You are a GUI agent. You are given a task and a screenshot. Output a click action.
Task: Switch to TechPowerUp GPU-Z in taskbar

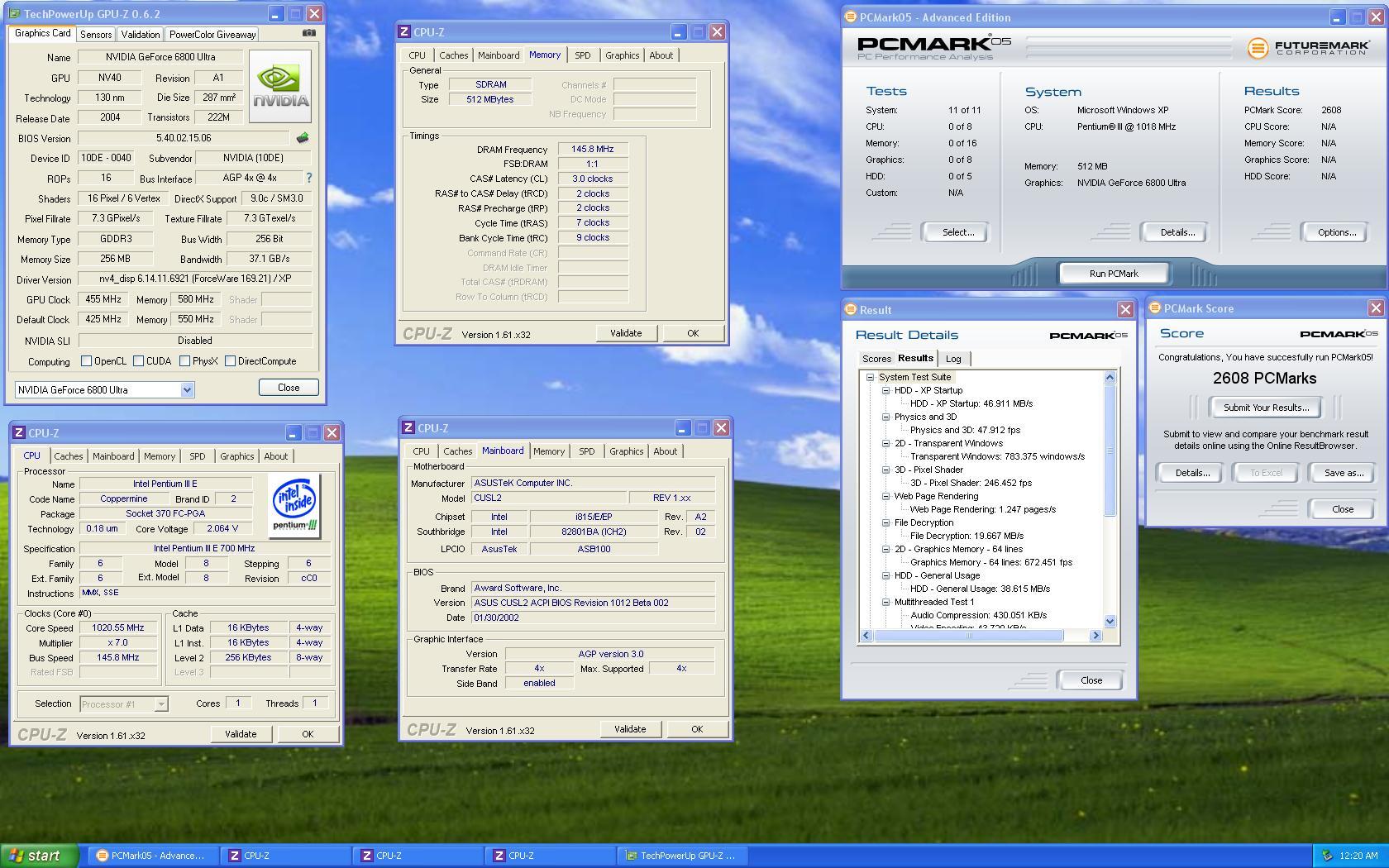tap(682, 856)
